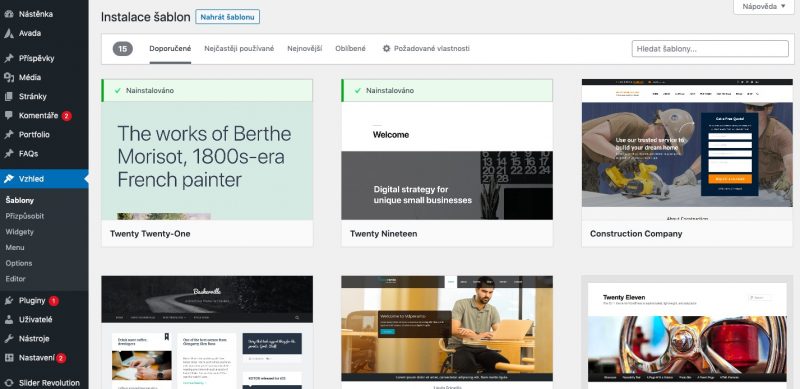Viewport: 800px width, 389px height.
Task: Click the Slider Revolution refresh icon
Action: click(9, 383)
